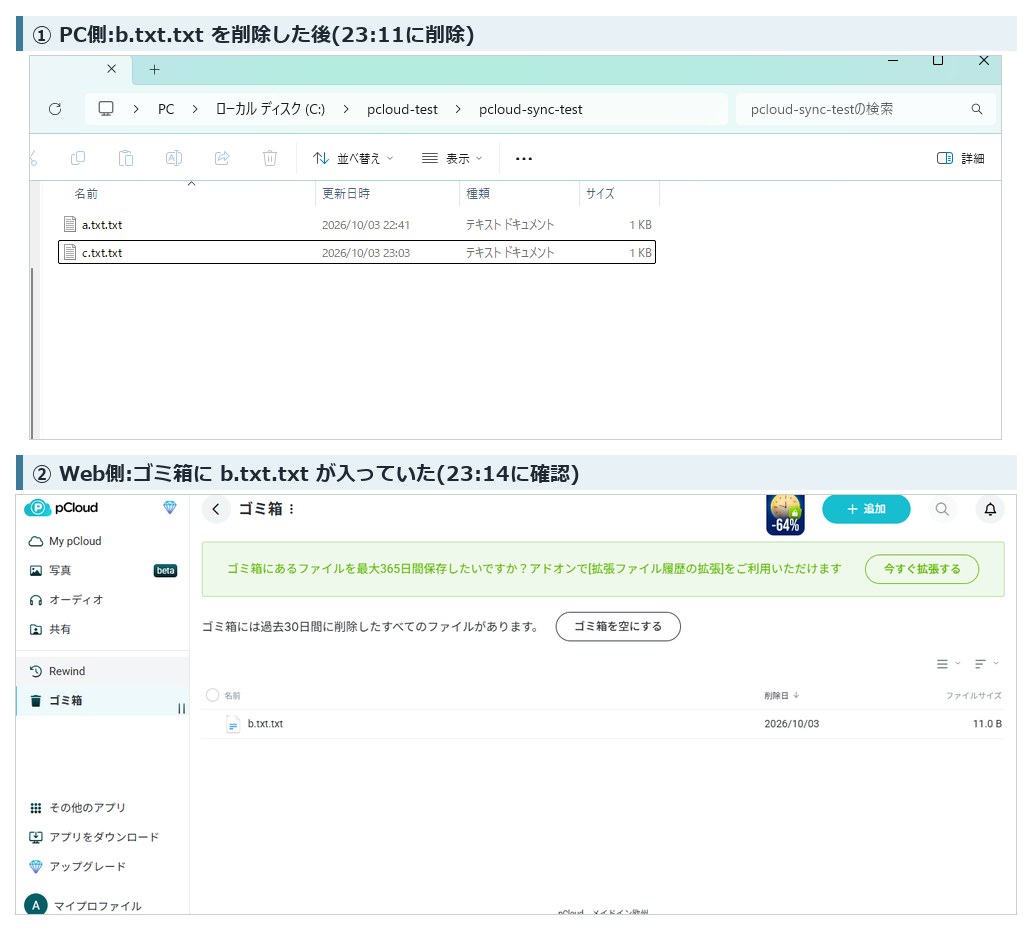Open the sort order dropdown in pCloud
Screen dimensions: 1032x930
[x=987, y=663]
